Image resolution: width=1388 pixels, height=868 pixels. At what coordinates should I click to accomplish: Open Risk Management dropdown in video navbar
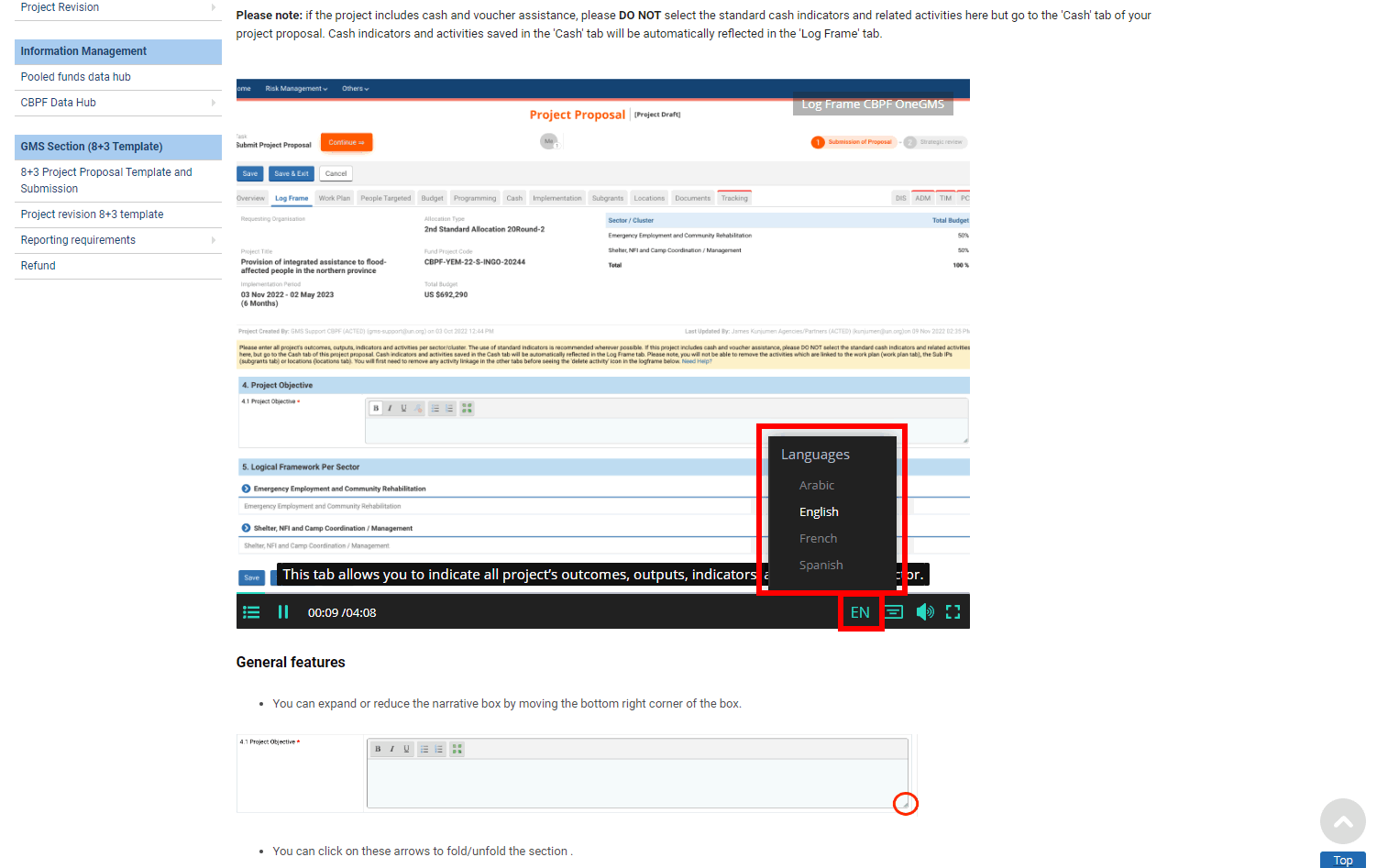click(296, 89)
